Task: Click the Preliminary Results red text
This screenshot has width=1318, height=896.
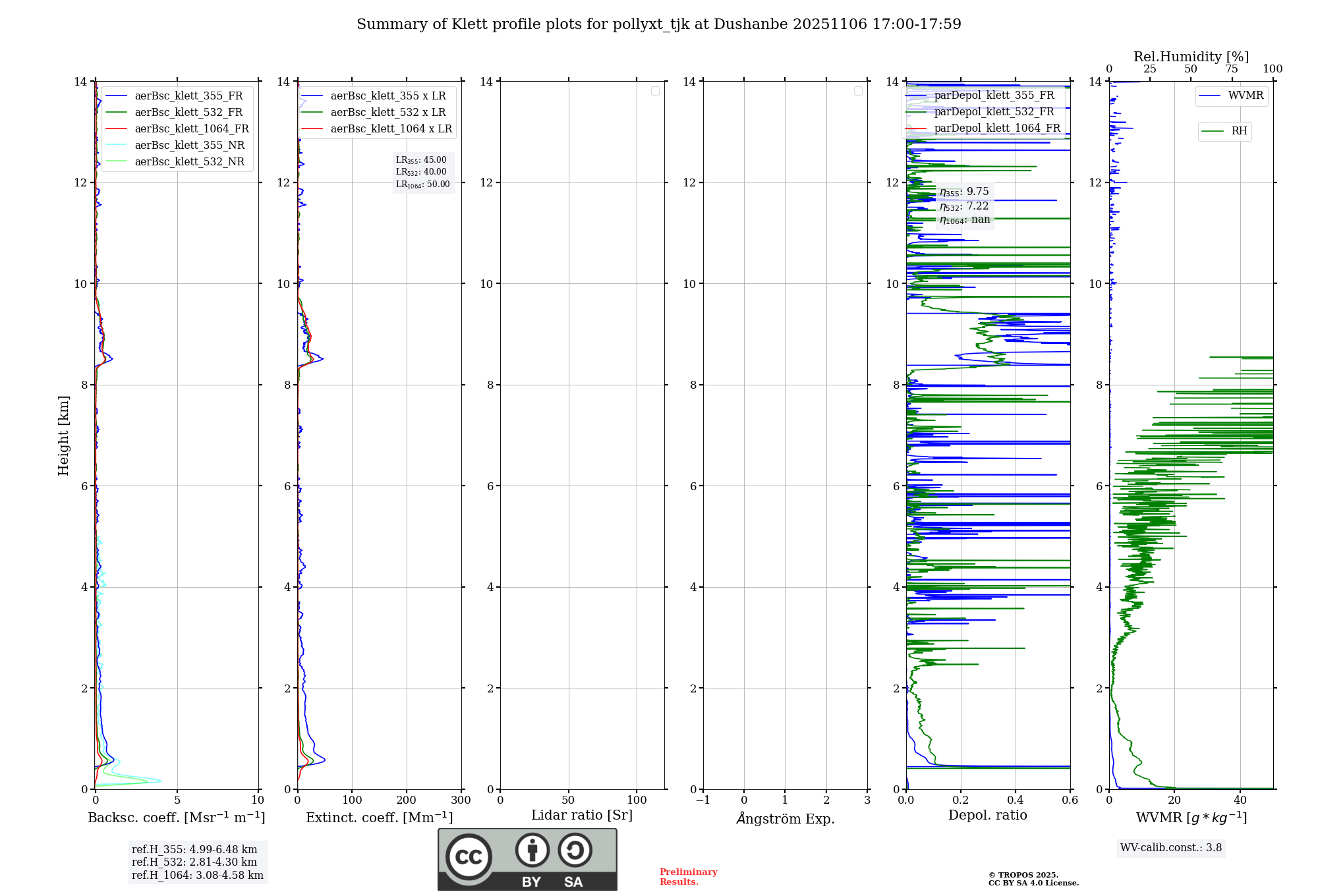Action: coord(688,876)
